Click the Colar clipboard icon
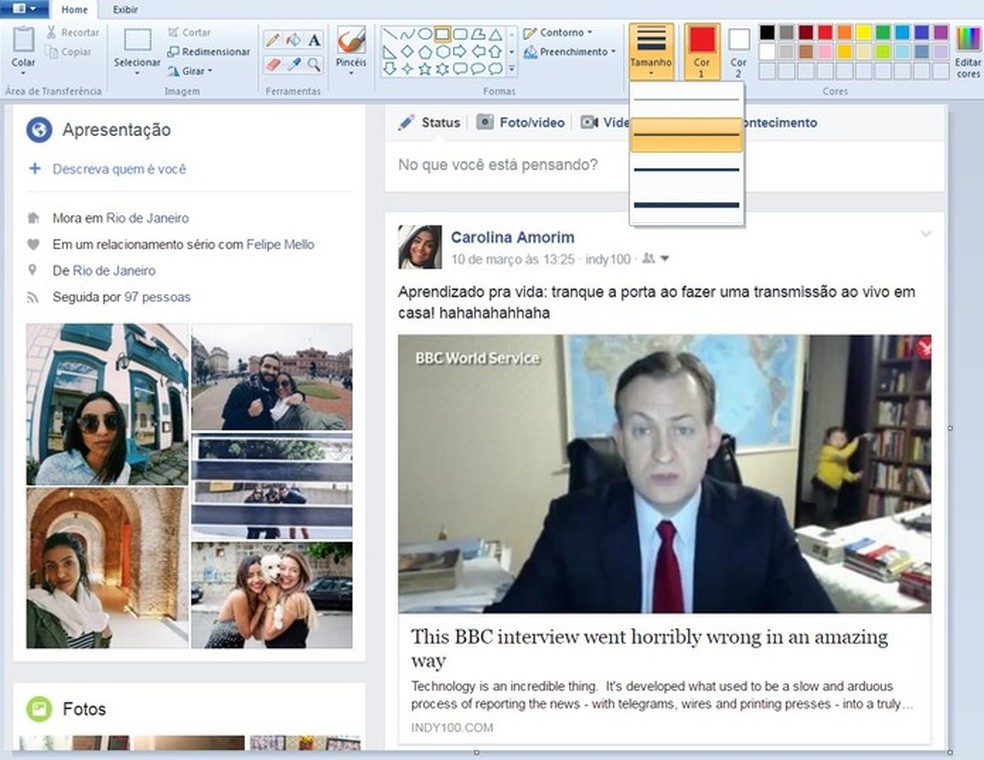The height and width of the screenshot is (760, 984). click(23, 40)
